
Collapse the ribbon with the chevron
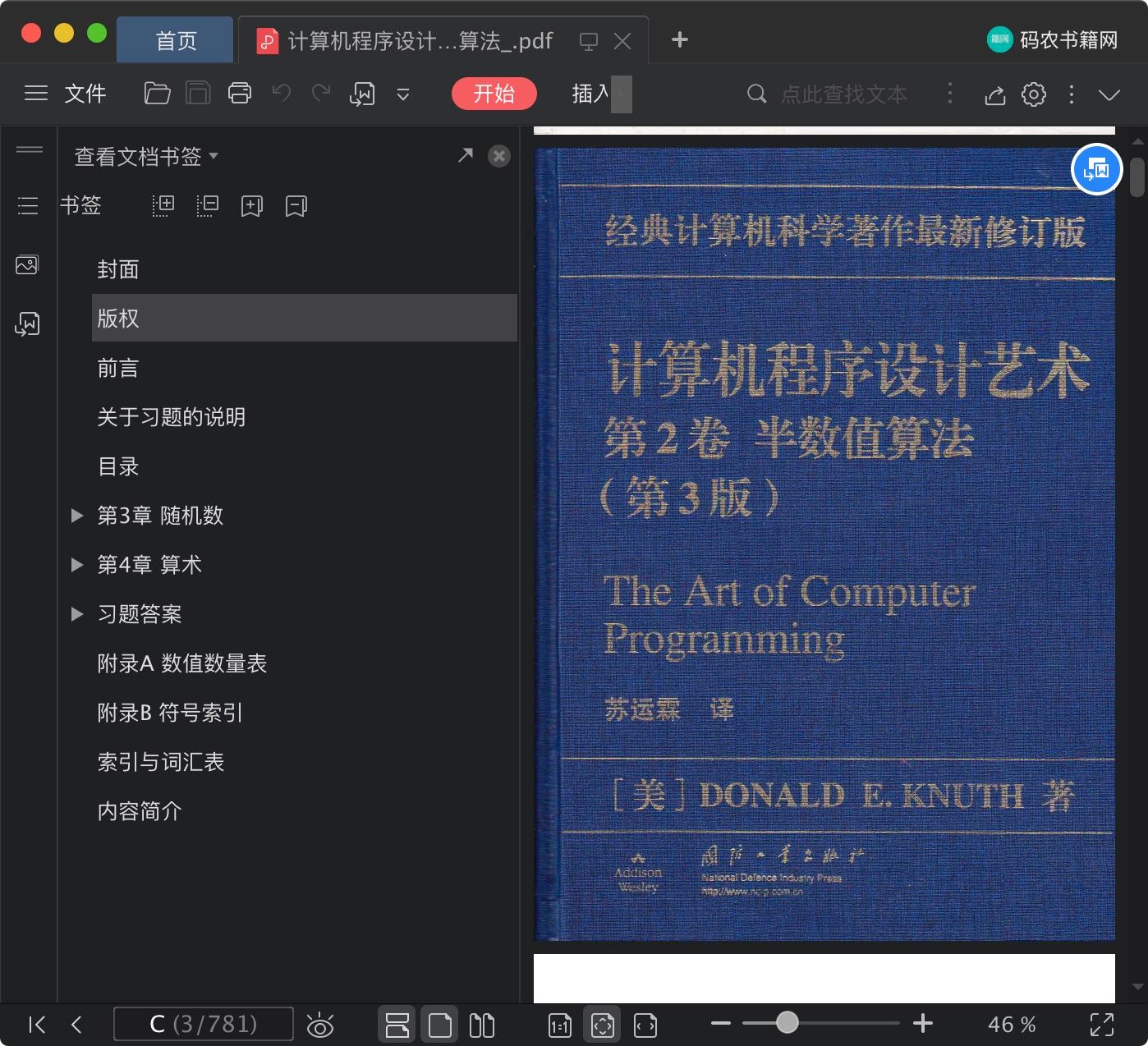(1109, 95)
